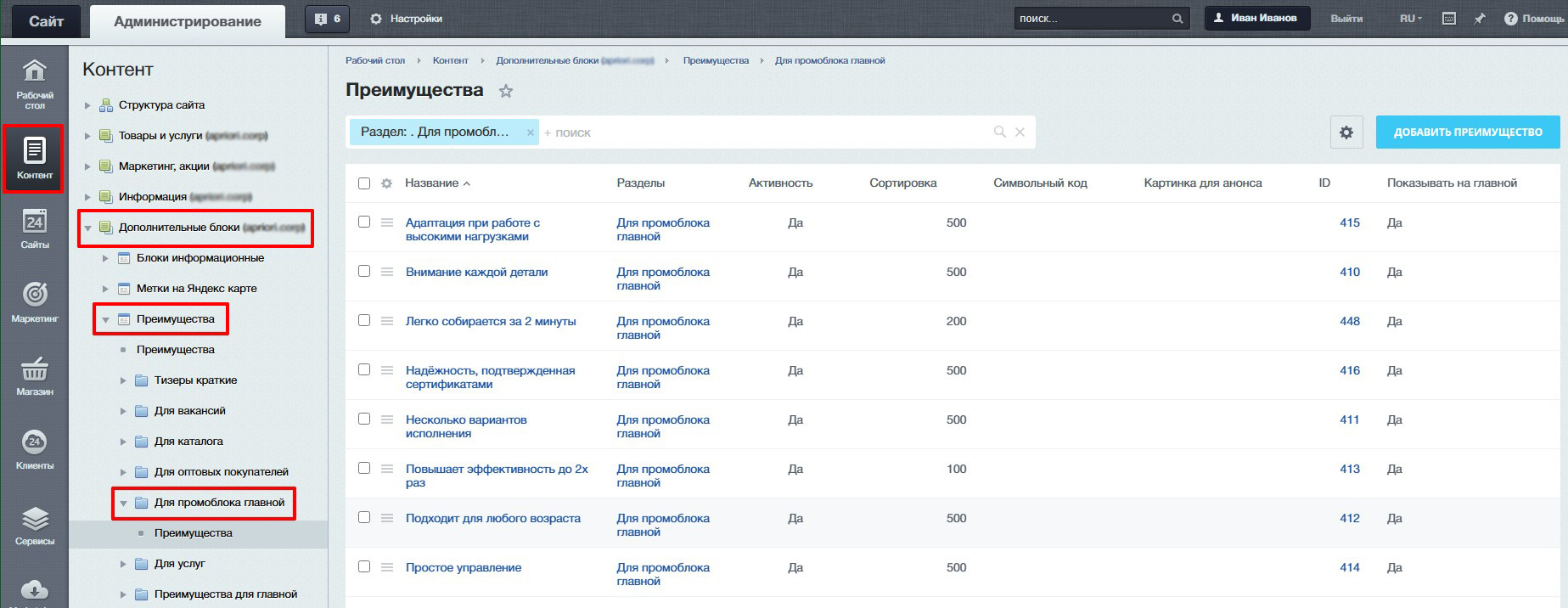The height and width of the screenshot is (608, 1568).
Task: Expand the Структура сайта tree node
Action: tap(87, 105)
